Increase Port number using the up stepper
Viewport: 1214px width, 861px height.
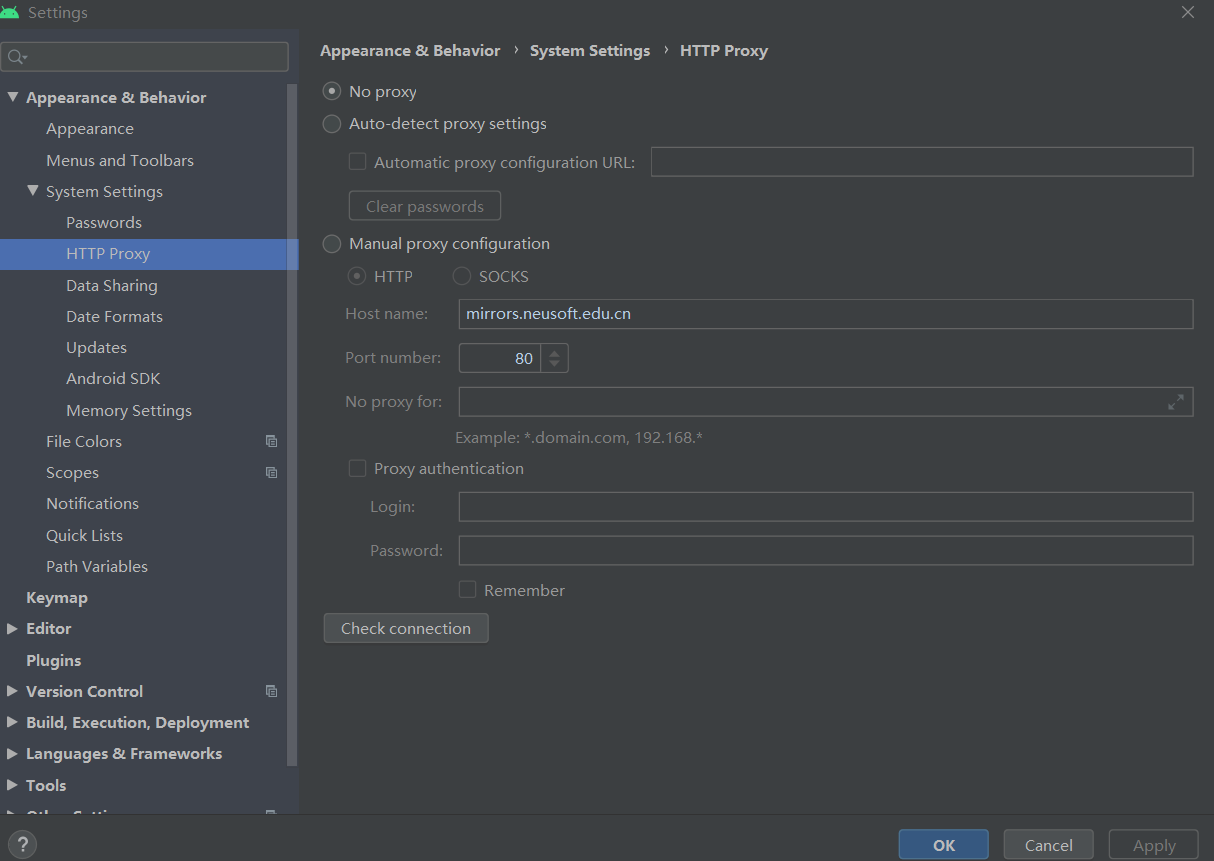point(554,352)
